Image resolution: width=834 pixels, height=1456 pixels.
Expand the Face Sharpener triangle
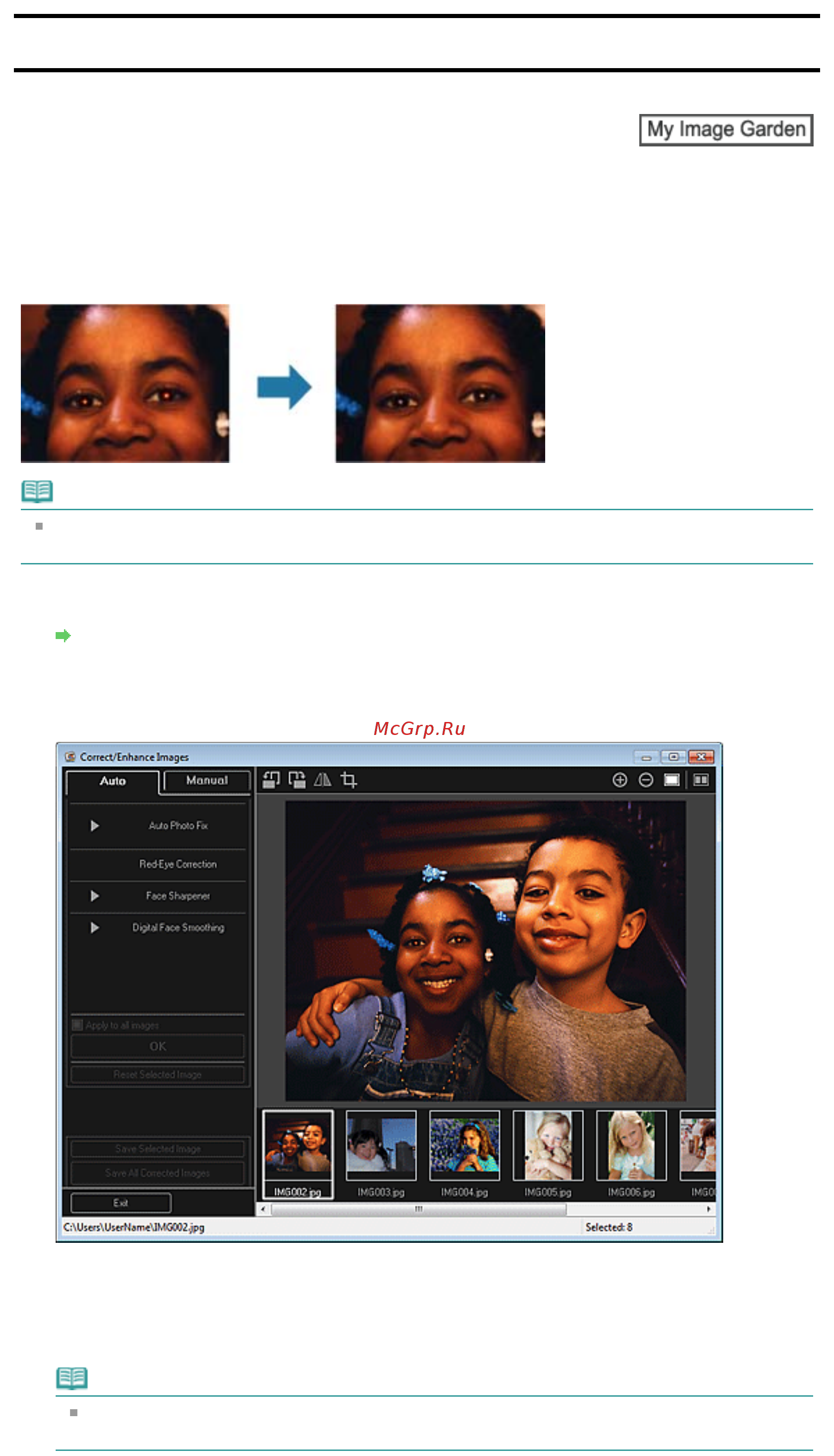[95, 896]
